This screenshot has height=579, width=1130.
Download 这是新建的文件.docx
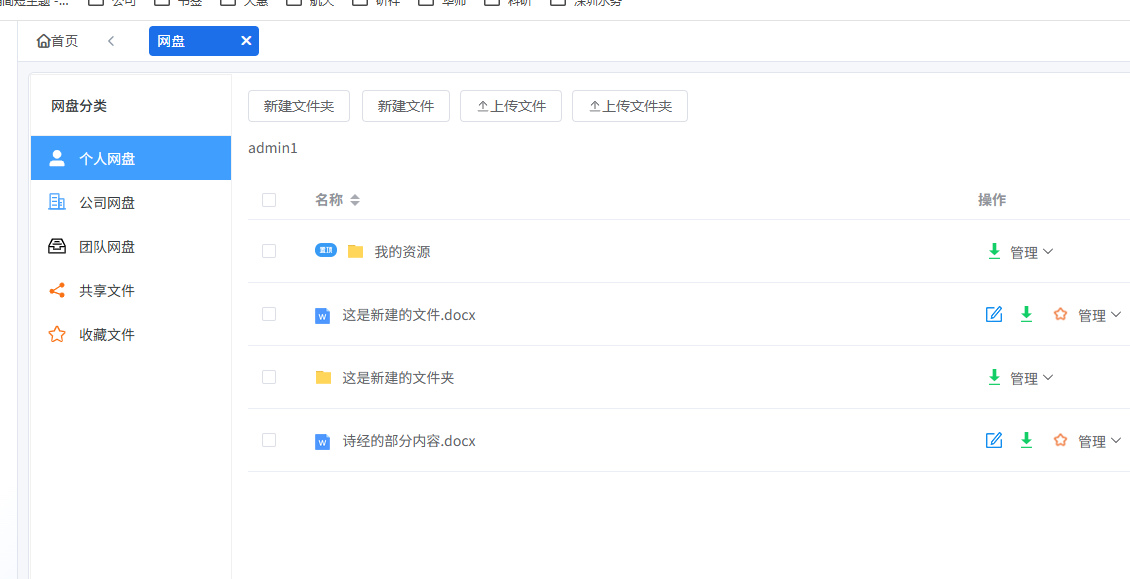pos(1026,314)
